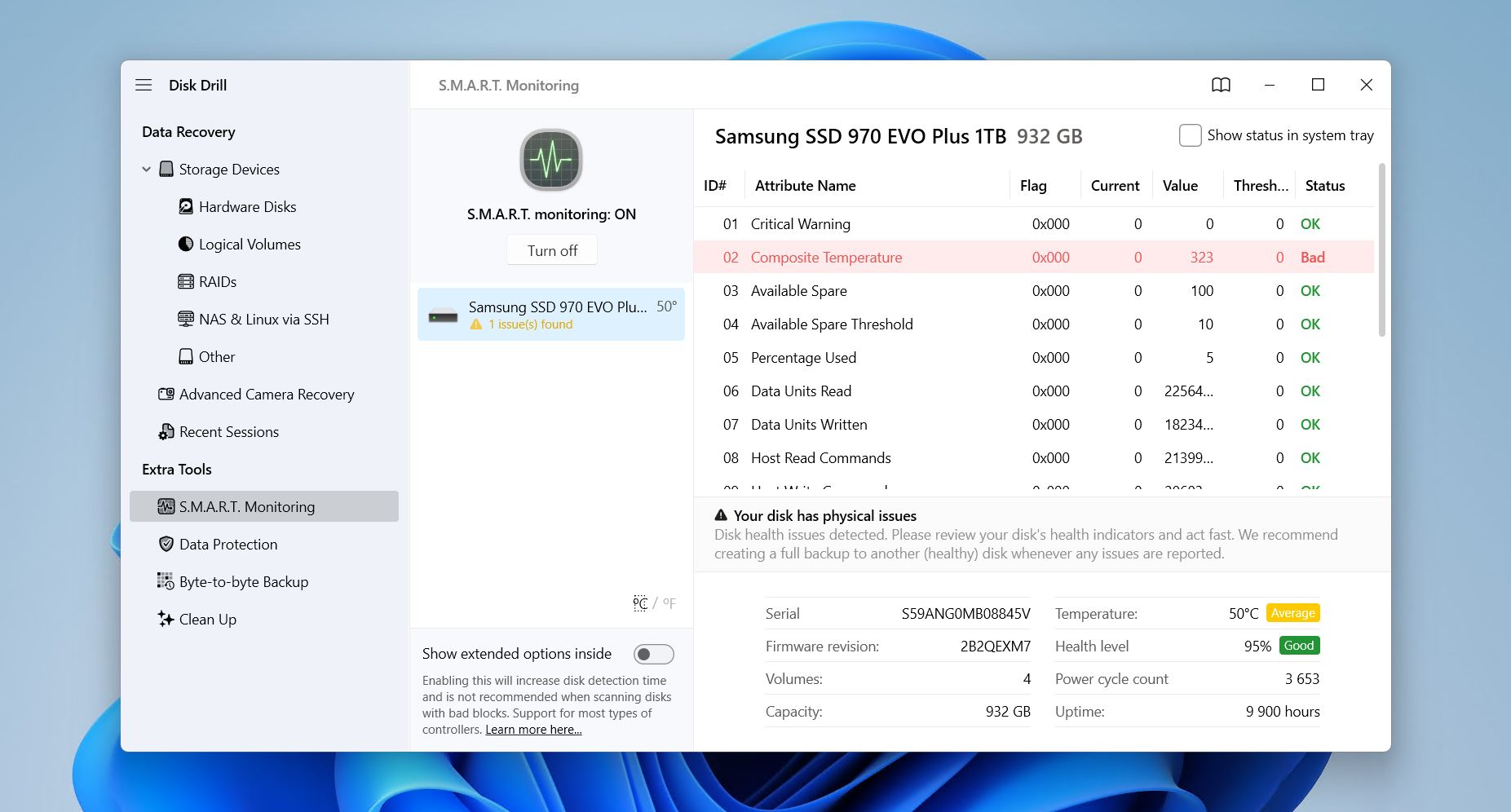
Task: Go to Recent Sessions
Action: [228, 432]
